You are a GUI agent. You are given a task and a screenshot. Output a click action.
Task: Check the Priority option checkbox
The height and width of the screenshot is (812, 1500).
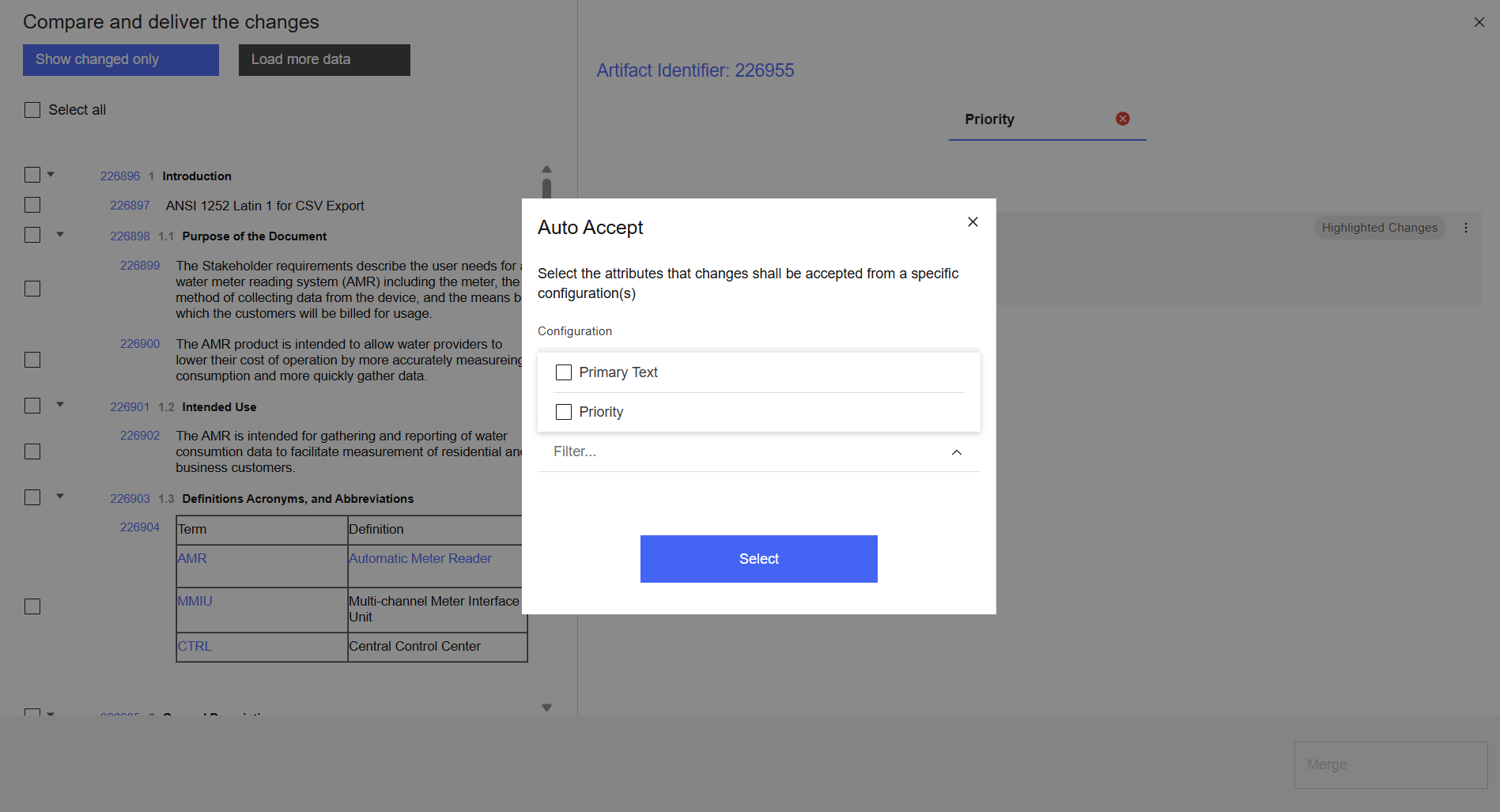pos(564,412)
